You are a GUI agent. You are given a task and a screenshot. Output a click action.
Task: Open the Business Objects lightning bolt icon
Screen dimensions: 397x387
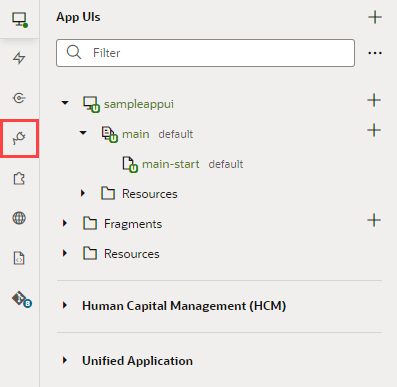pos(19,58)
